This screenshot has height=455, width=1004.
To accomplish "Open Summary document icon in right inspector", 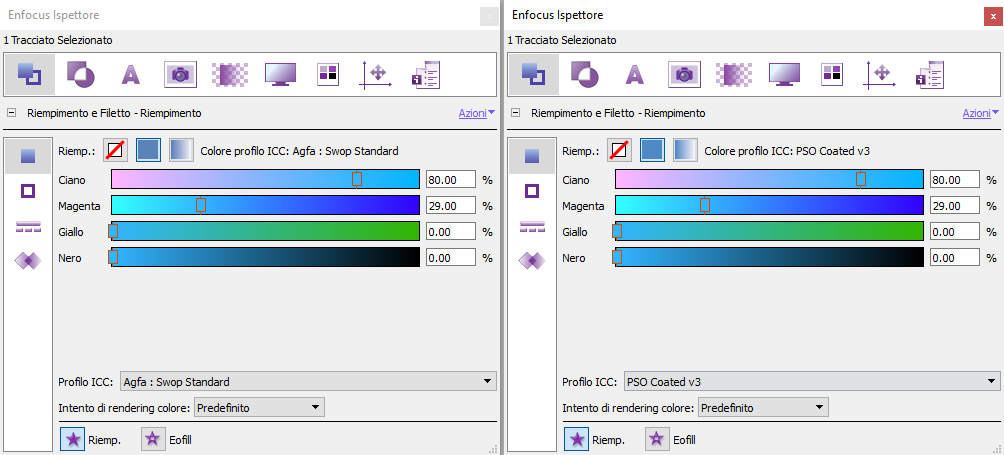I will point(930,74).
